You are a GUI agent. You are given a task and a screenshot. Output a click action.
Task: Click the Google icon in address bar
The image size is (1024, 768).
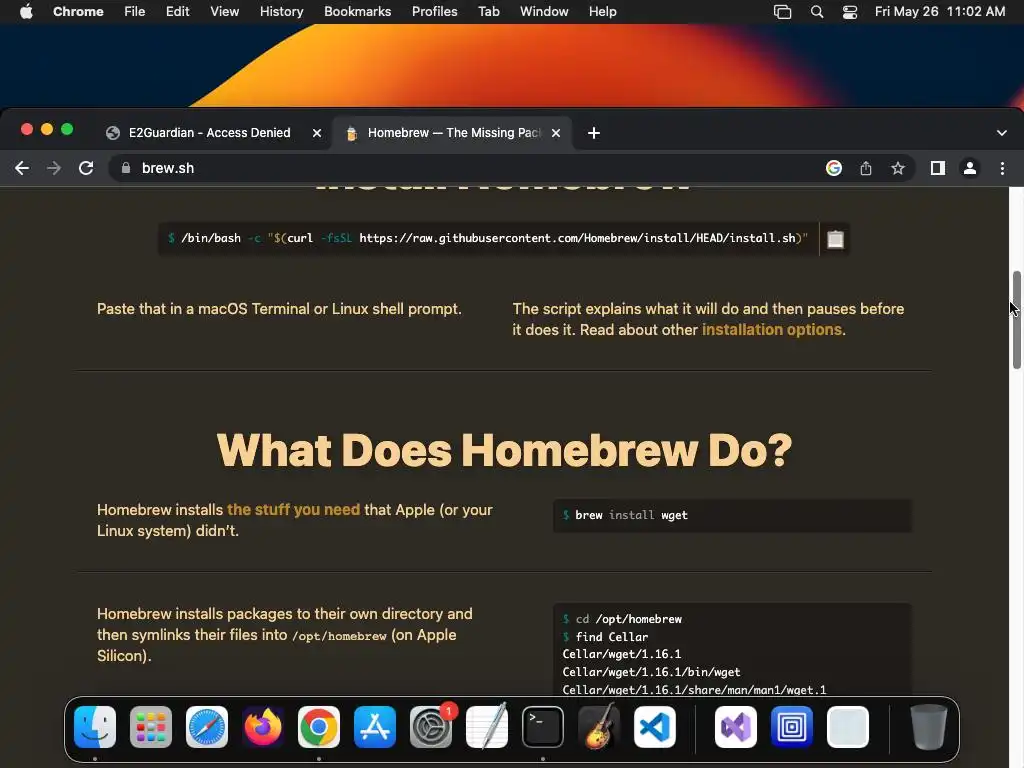click(834, 168)
